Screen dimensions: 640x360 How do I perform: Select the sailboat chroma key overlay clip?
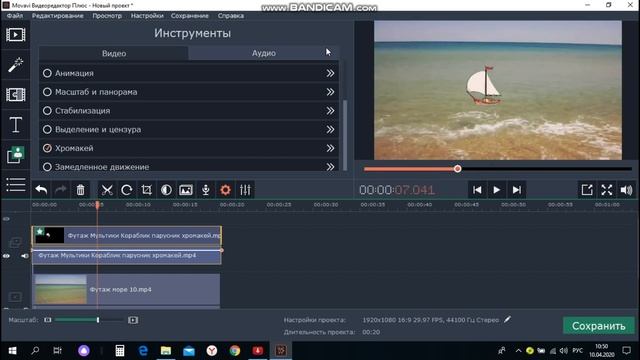pos(127,236)
